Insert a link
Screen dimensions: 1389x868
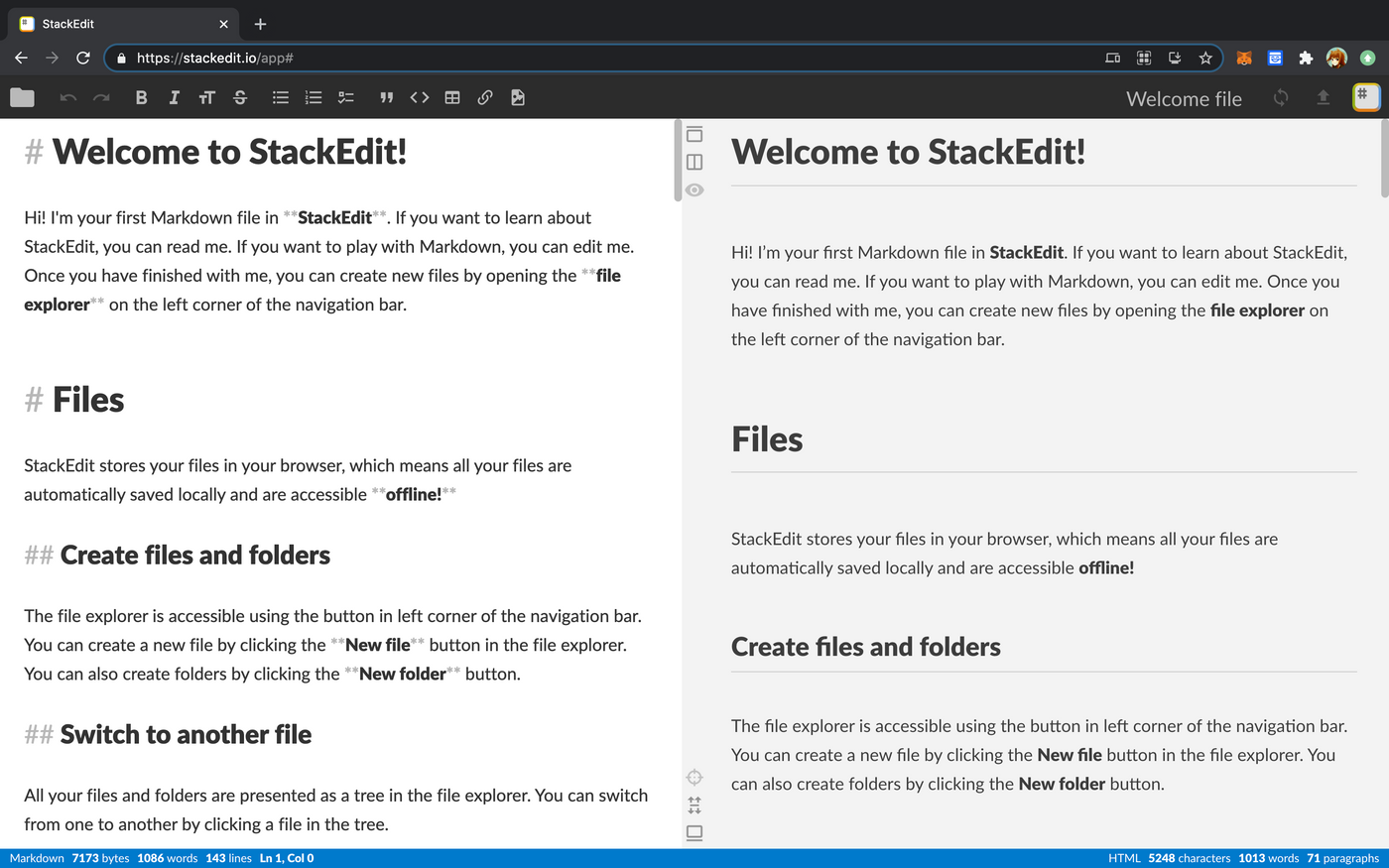point(485,97)
